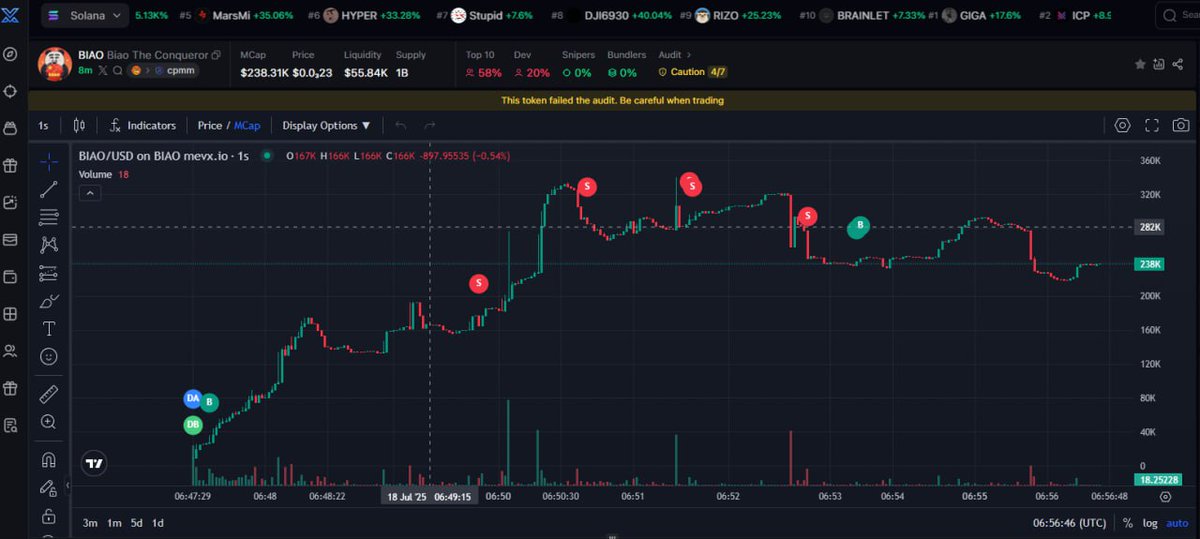Click the undo arrow in chart toolbar
1200x539 pixels.
coord(401,125)
